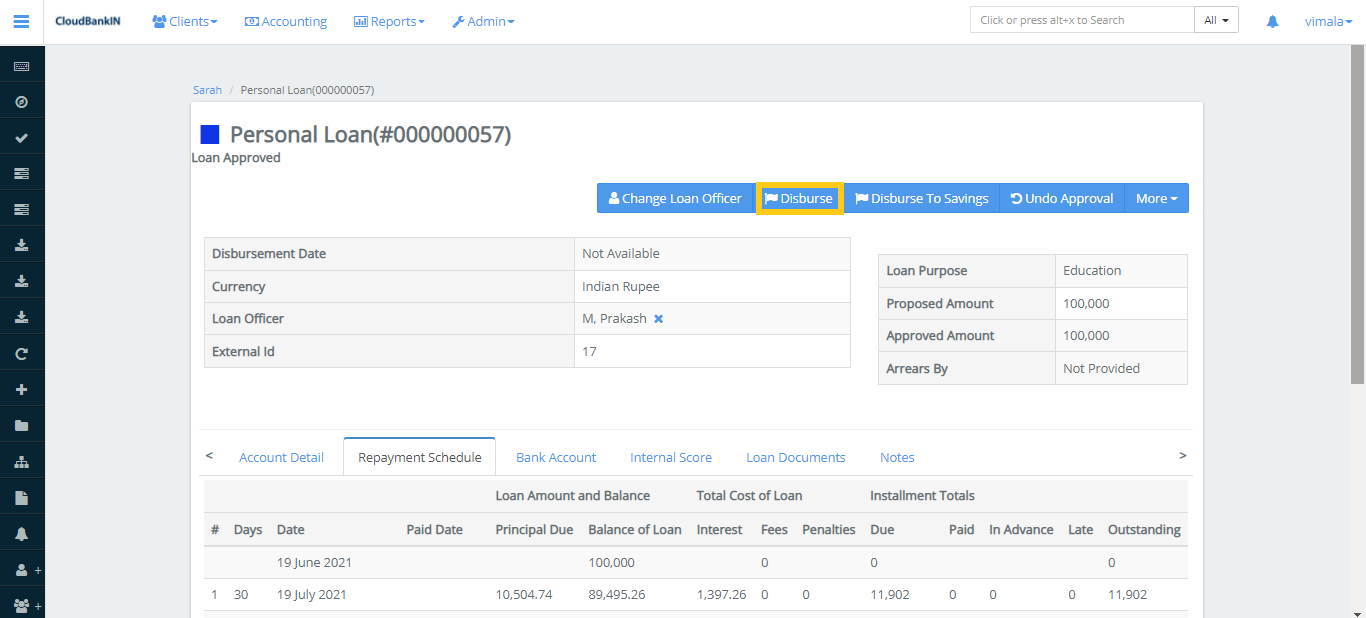Open the hamburger menu icon at top left
The height and width of the screenshot is (618, 1366).
coord(21,20)
